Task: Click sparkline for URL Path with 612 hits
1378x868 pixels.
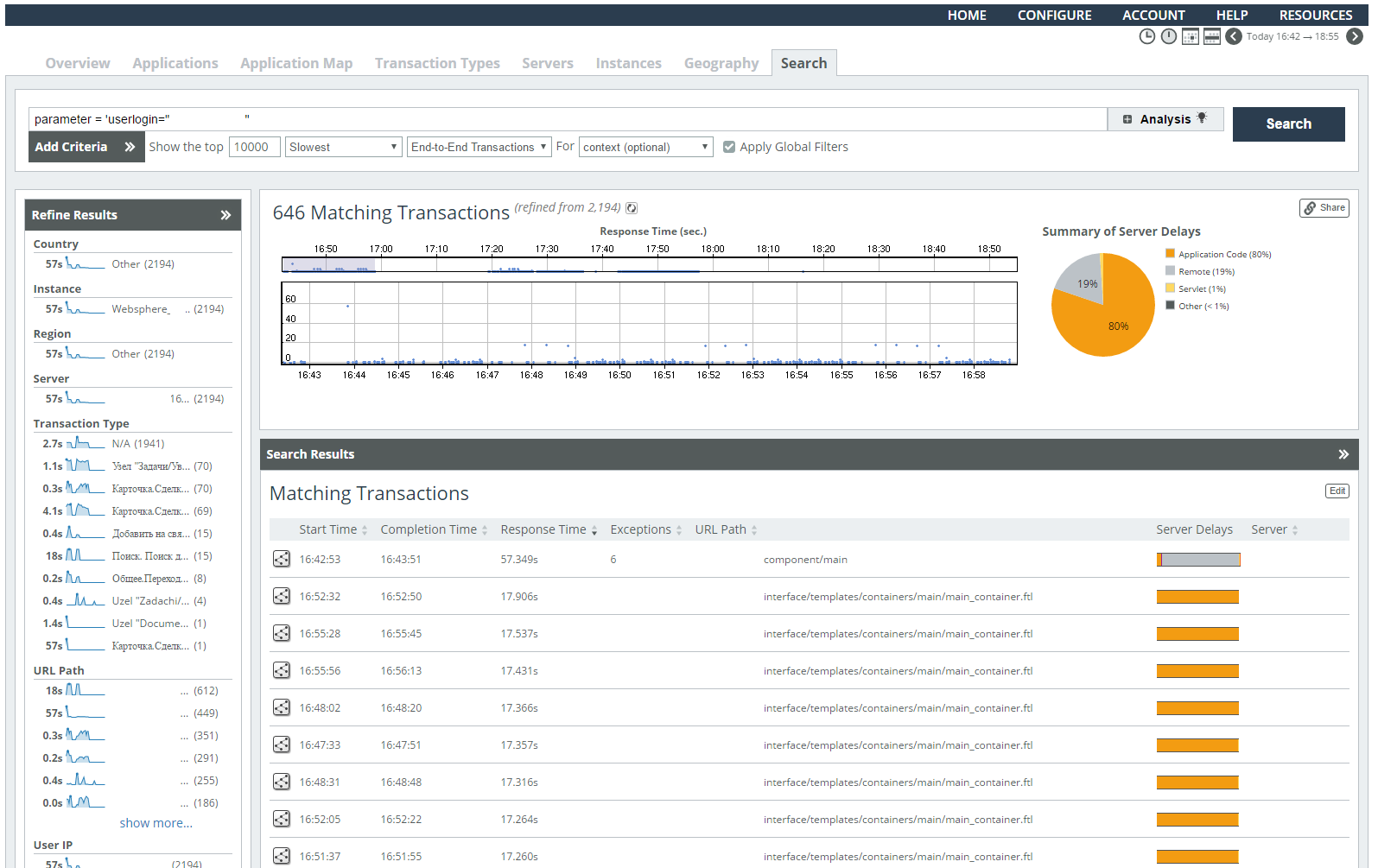Action: [x=86, y=690]
